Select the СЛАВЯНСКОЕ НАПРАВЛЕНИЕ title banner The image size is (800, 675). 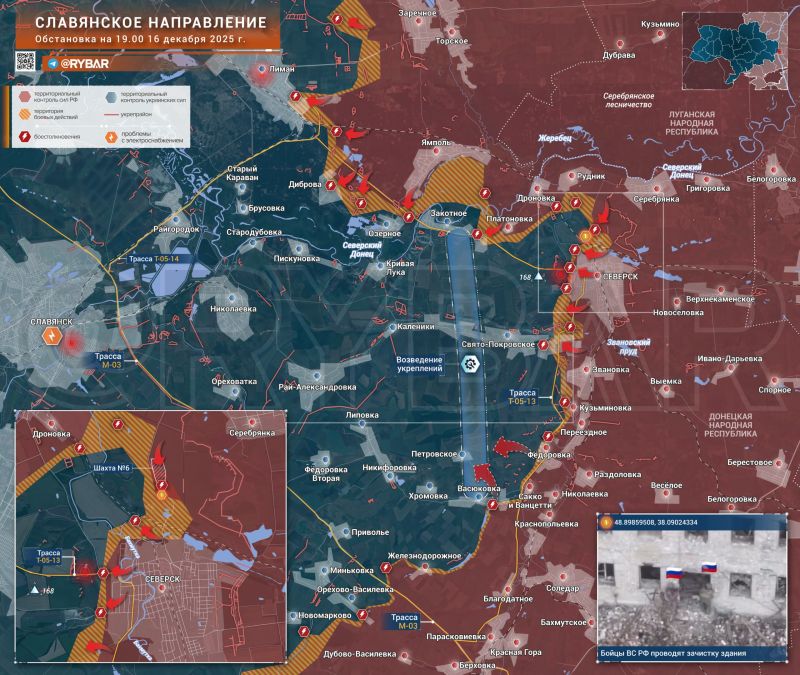150,25
